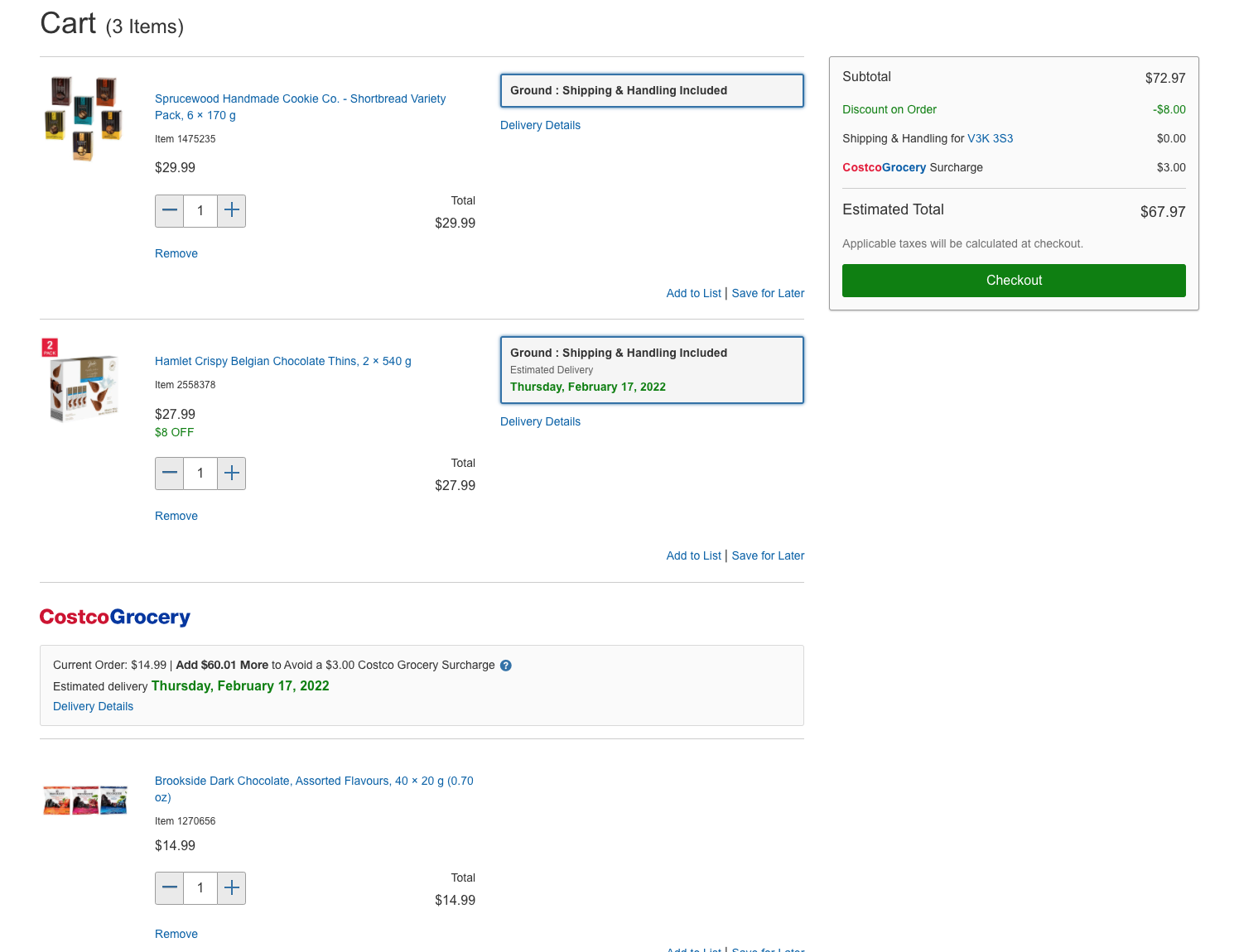Open the Sprucewood cookie product thumbnail

84,118
